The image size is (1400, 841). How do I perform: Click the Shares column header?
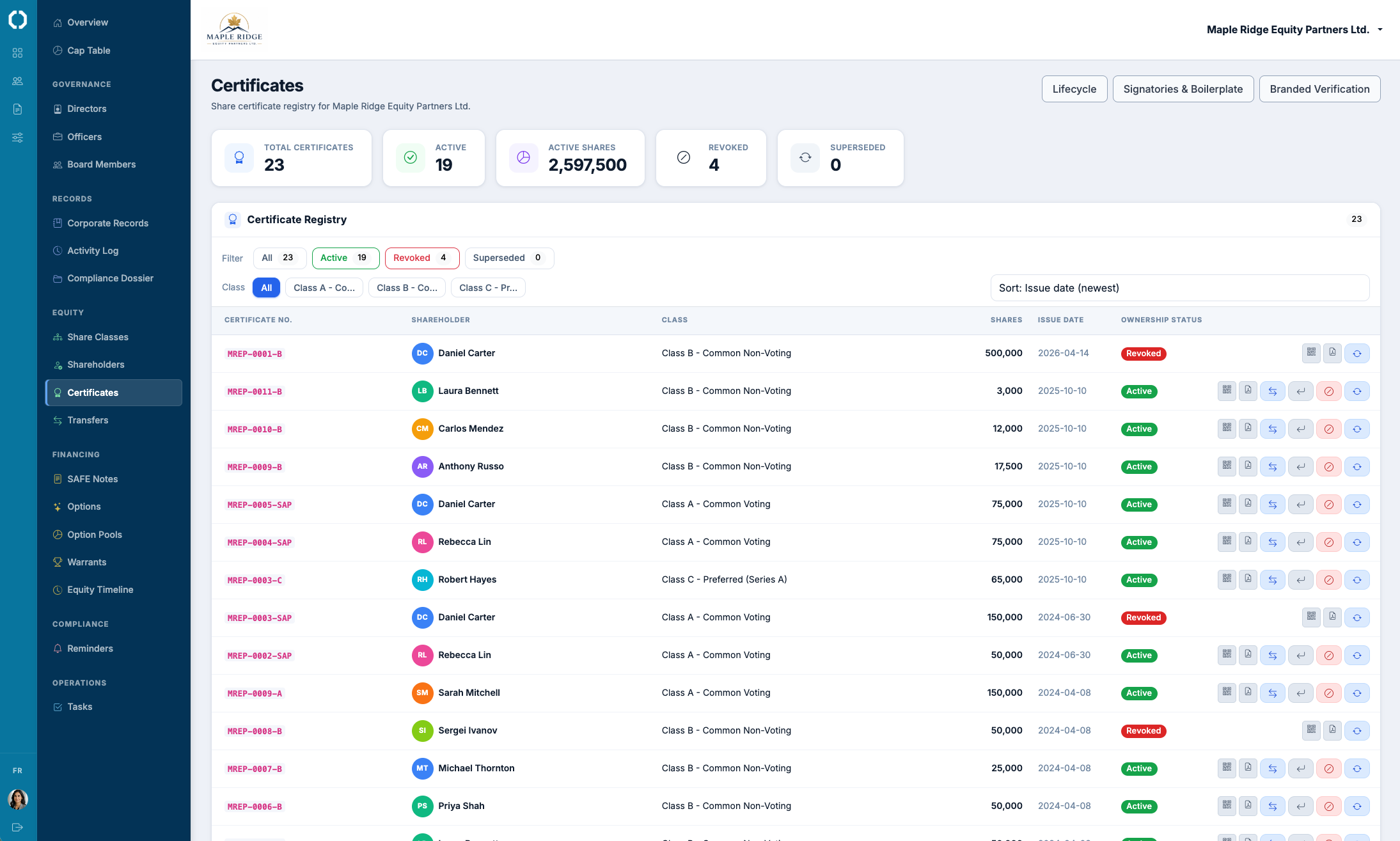click(1006, 320)
